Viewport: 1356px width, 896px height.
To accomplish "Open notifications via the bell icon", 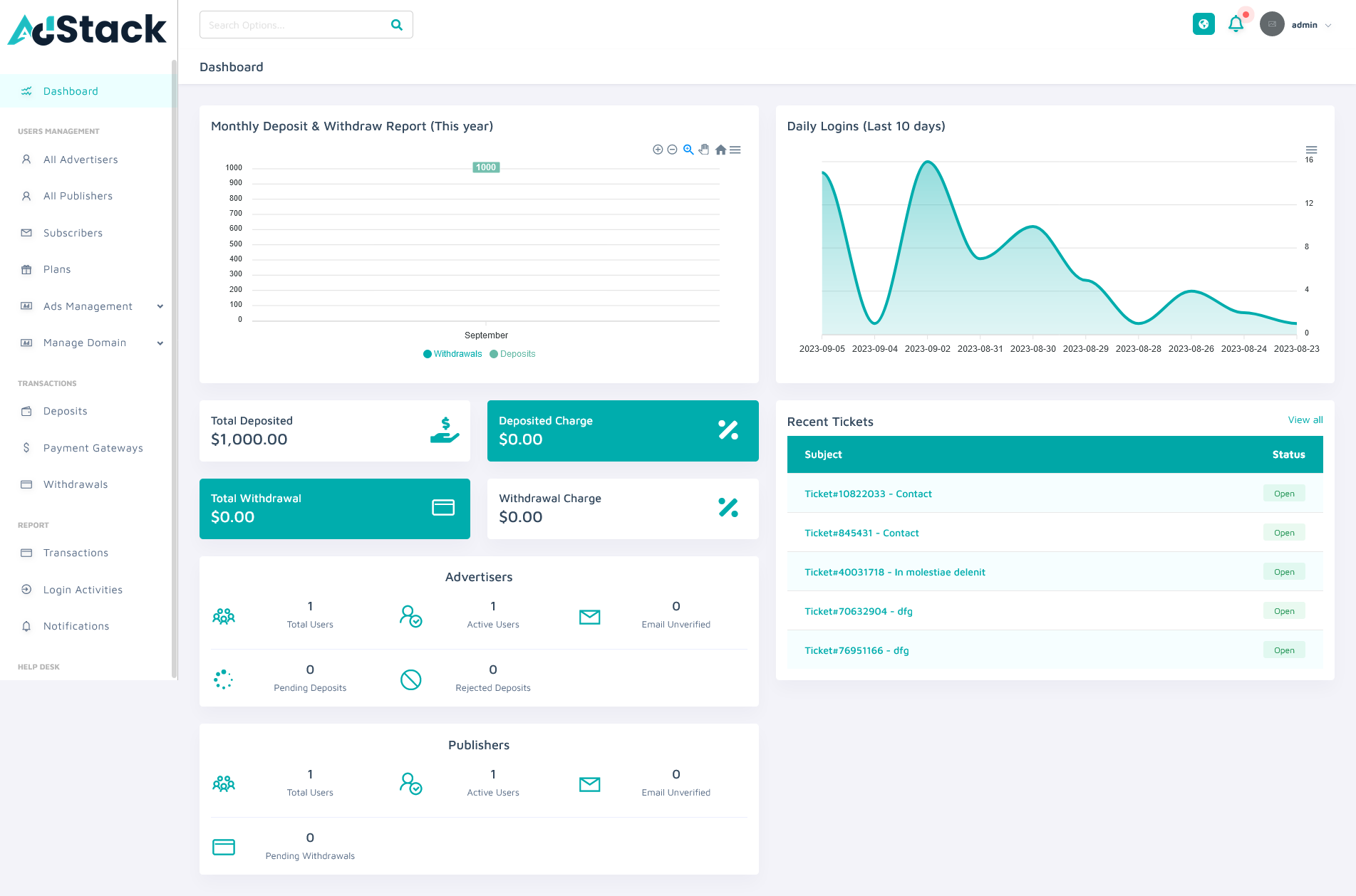I will [x=1236, y=24].
